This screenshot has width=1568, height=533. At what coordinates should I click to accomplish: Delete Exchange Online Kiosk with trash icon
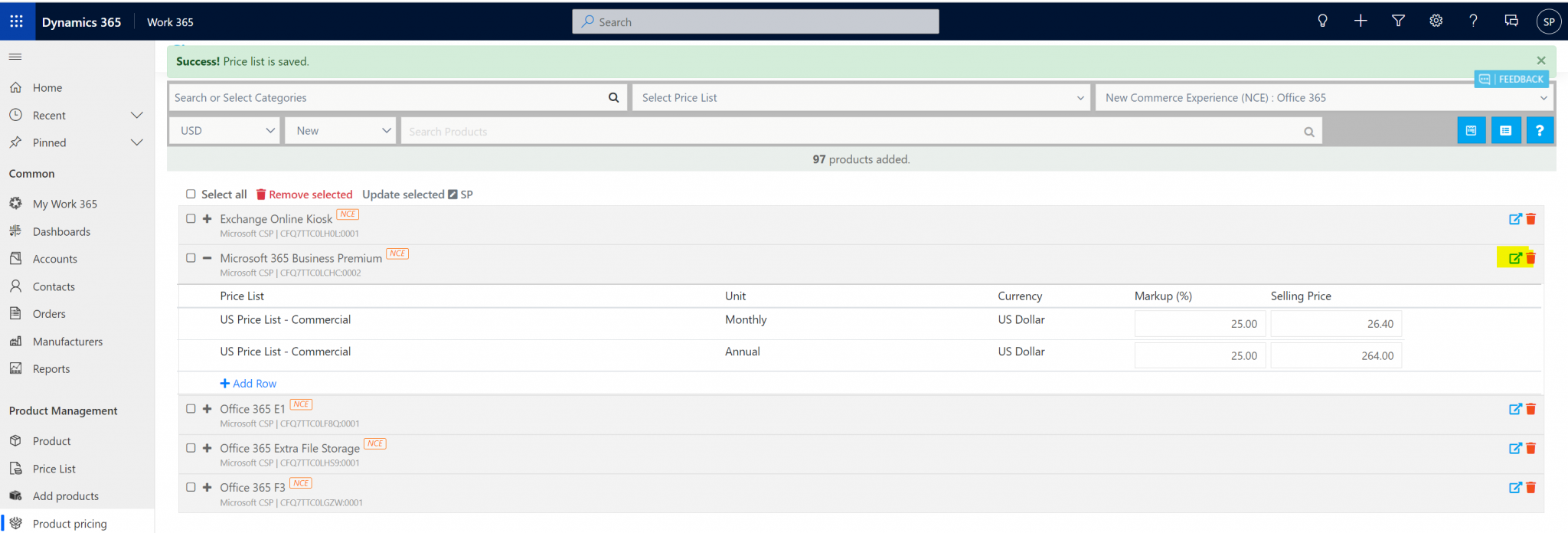pos(1530,219)
